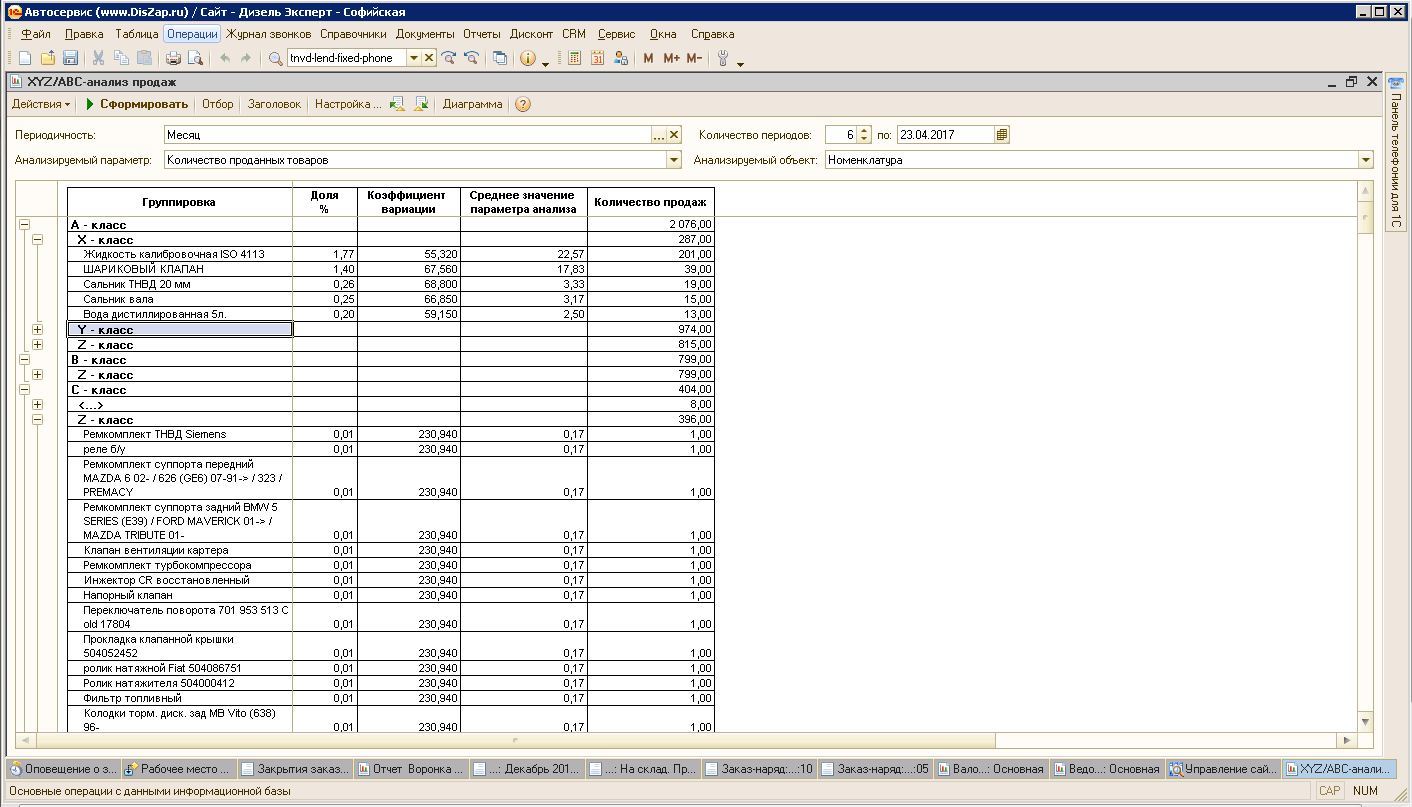Click the New document toolbar icon
Viewport: 1412px width, 807px height.
(x=26, y=59)
